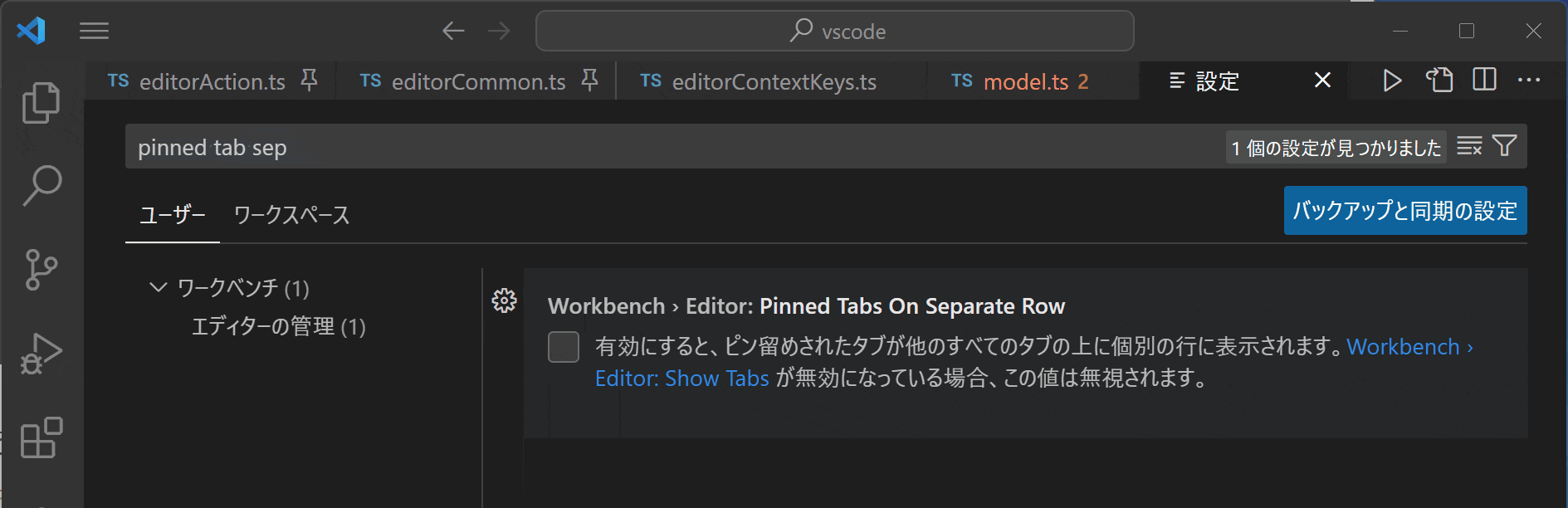1568x508 pixels.
Task: Open the Search view in activity bar
Action: (x=41, y=186)
